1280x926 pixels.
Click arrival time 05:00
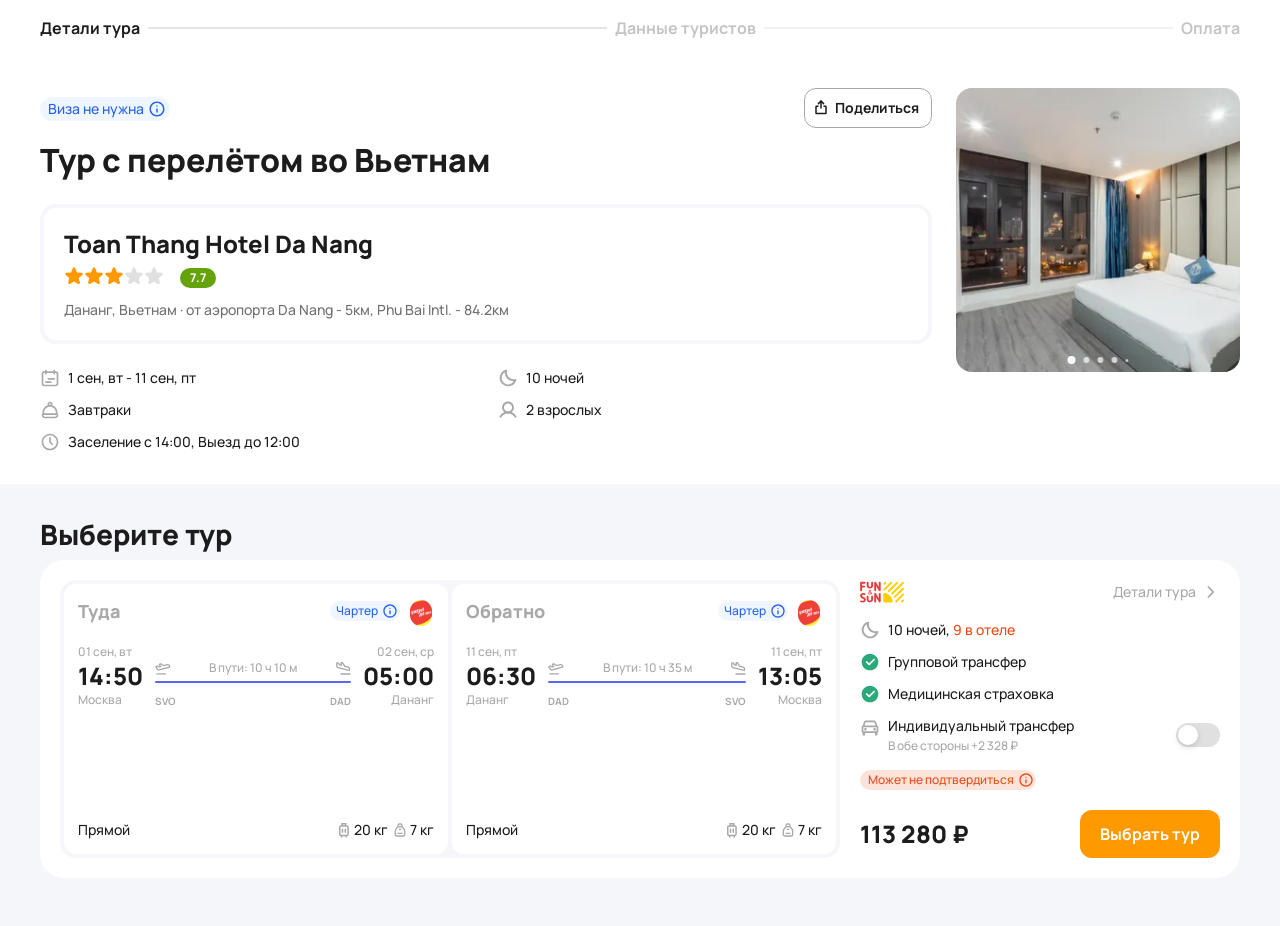tap(399, 676)
